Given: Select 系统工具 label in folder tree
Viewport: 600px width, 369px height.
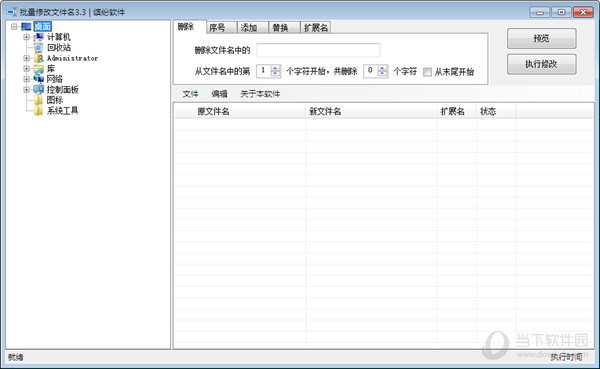Looking at the screenshot, I should (x=62, y=111).
